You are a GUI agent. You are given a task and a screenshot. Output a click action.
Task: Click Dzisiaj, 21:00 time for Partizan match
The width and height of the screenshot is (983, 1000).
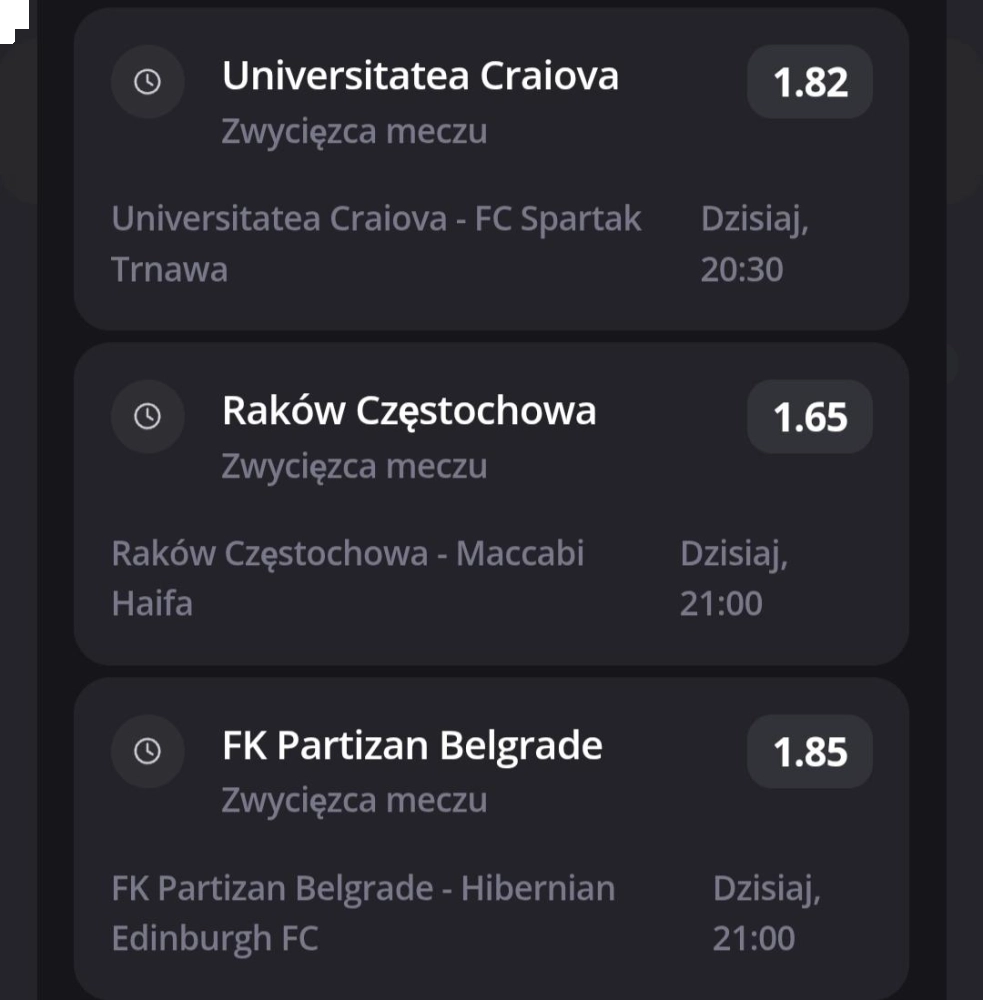coord(766,913)
